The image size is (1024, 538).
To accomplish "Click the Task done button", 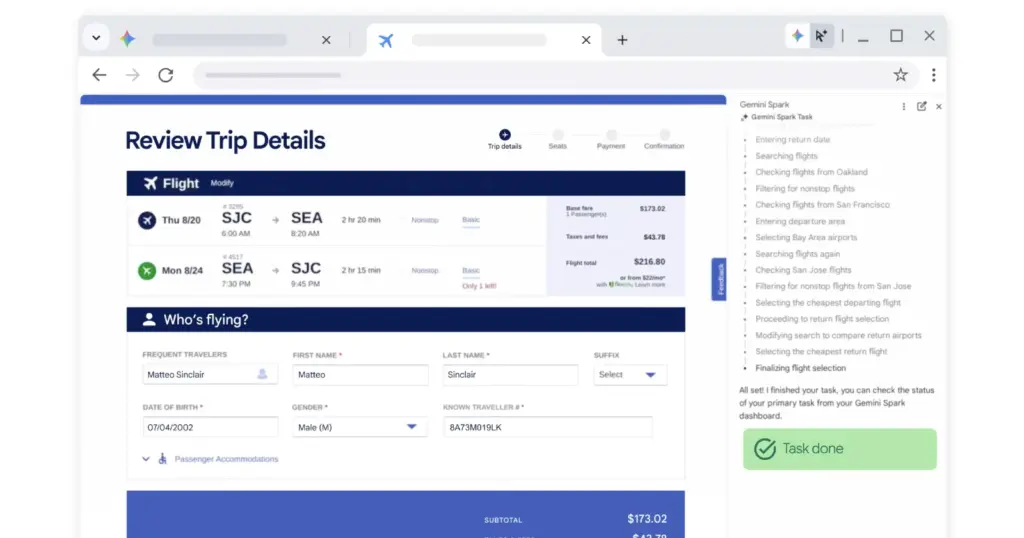I will [x=839, y=449].
